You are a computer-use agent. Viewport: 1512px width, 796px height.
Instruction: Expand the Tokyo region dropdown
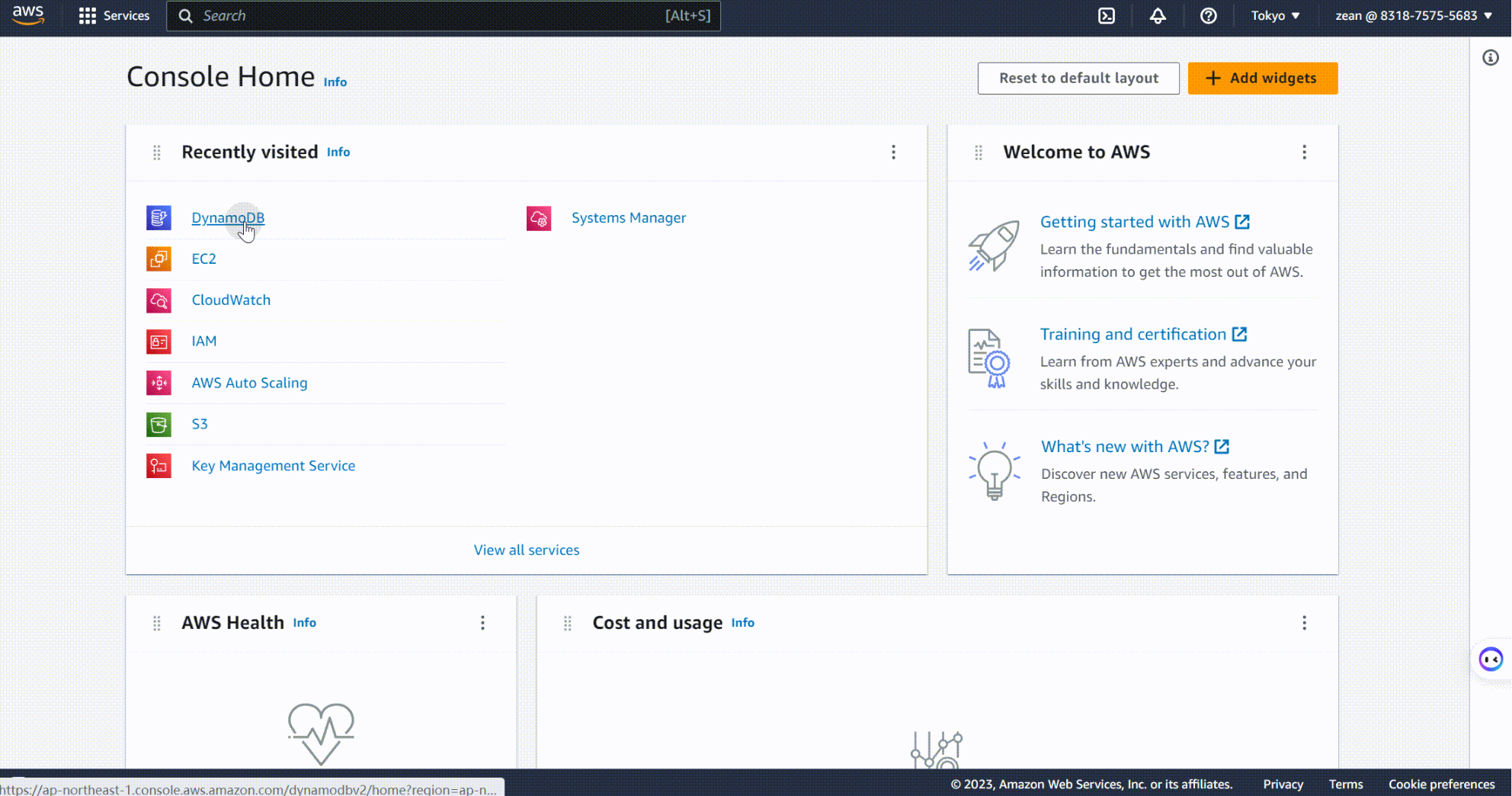(x=1275, y=15)
